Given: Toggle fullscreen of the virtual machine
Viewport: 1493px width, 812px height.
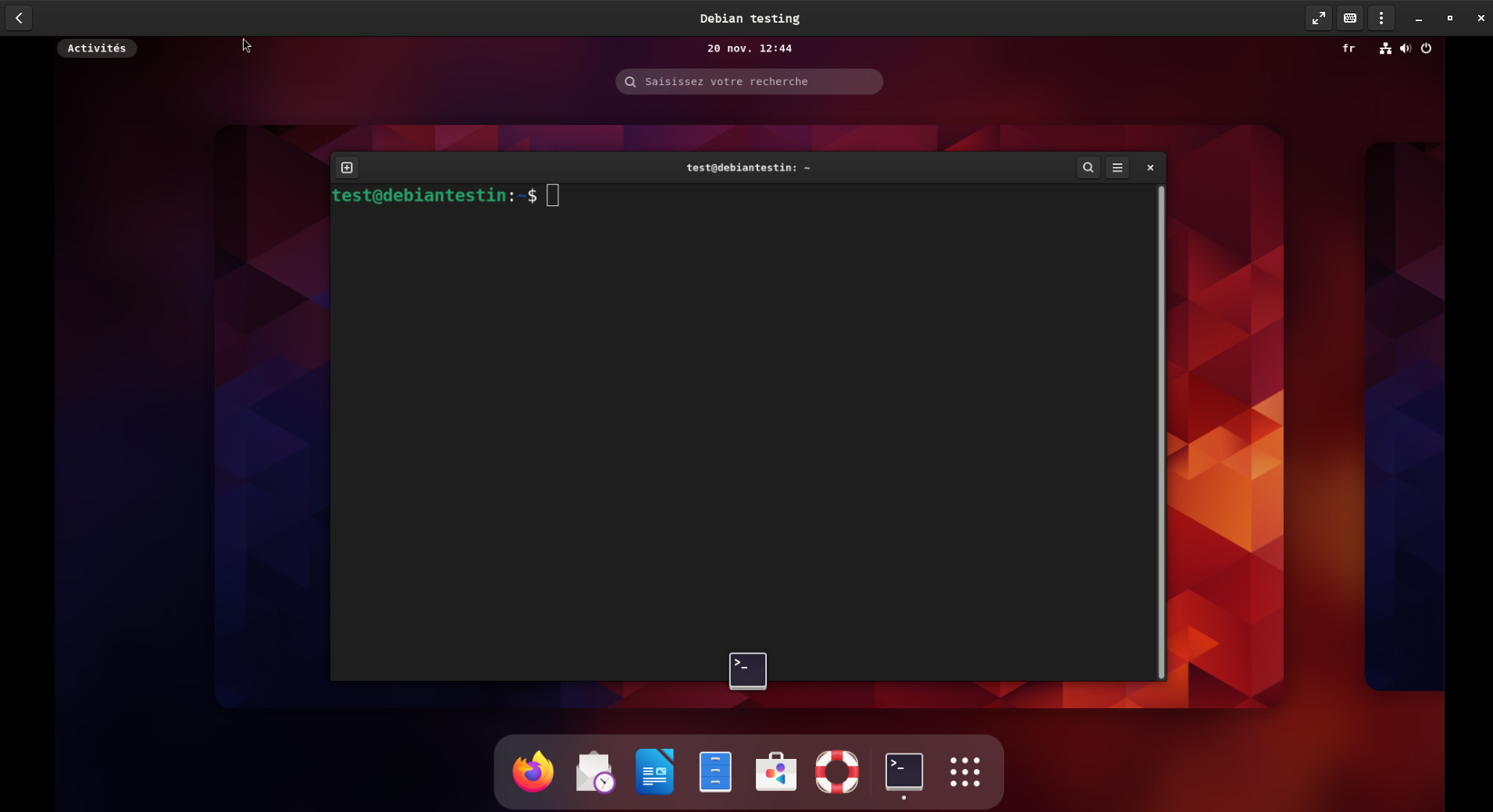Looking at the screenshot, I should tap(1319, 18).
